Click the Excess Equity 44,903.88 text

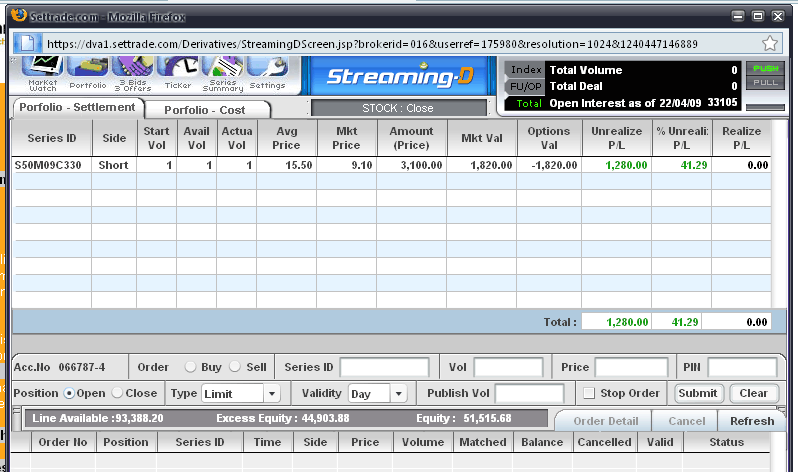point(282,419)
